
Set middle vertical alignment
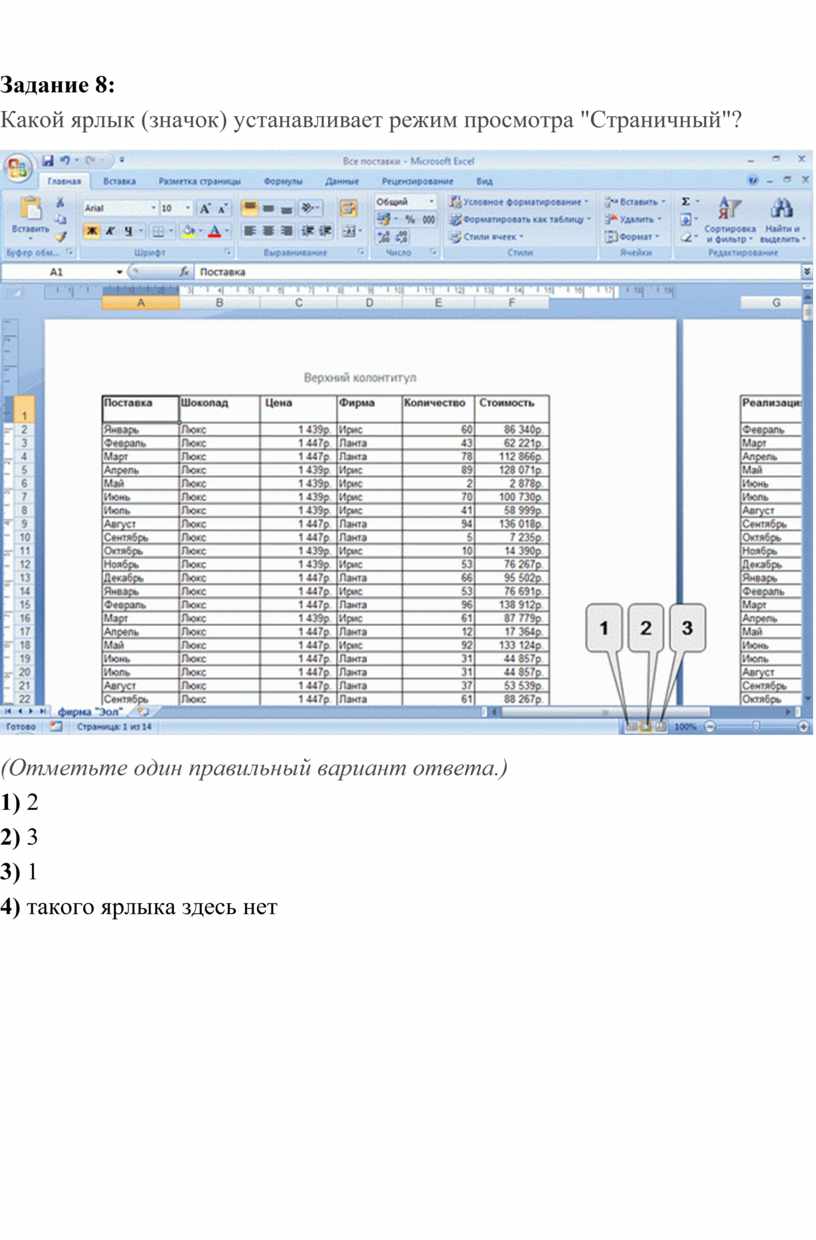(x=269, y=208)
